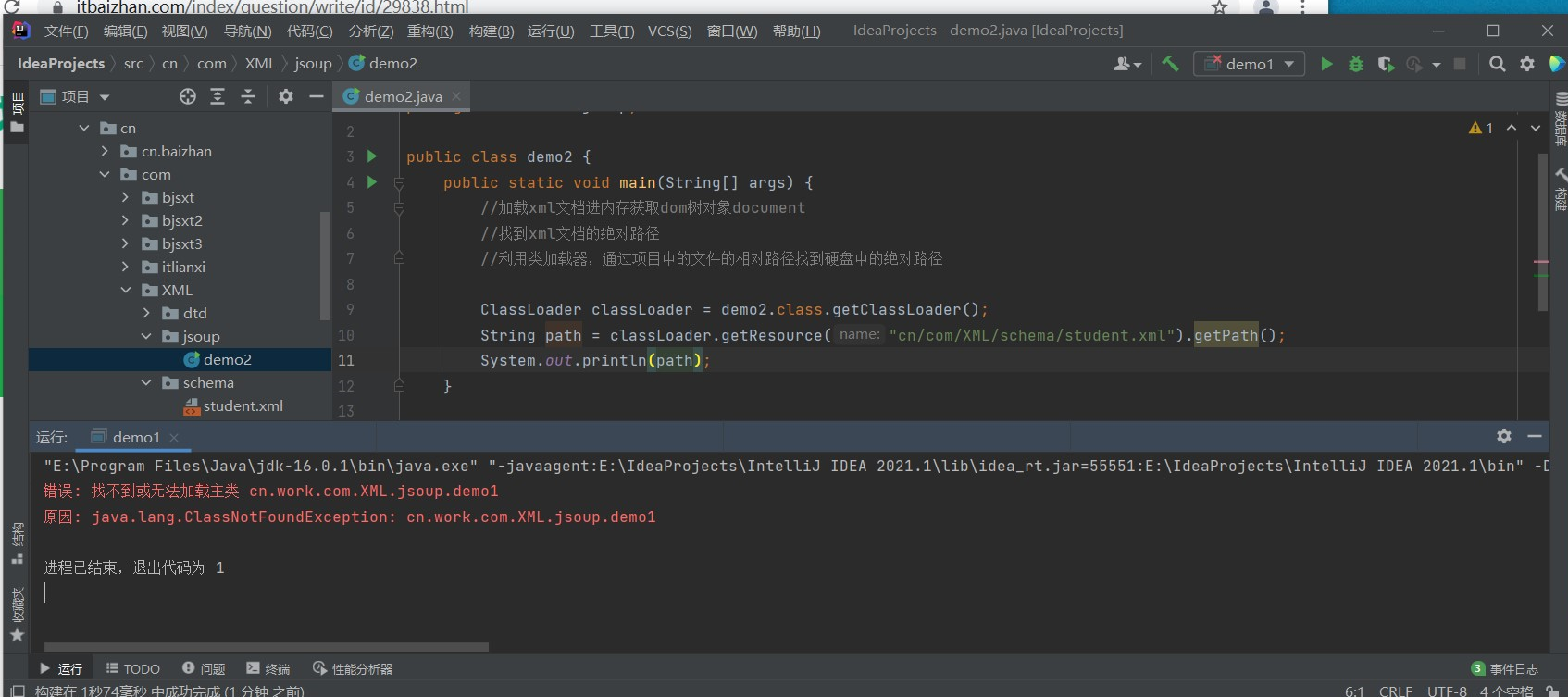Click profiler run icon in toolbar

(x=1414, y=64)
